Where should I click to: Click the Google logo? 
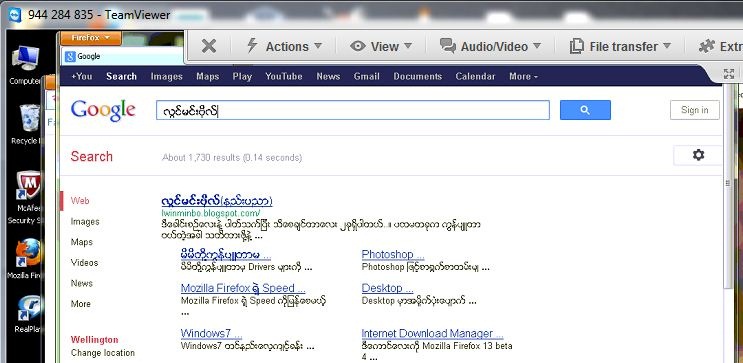103,110
